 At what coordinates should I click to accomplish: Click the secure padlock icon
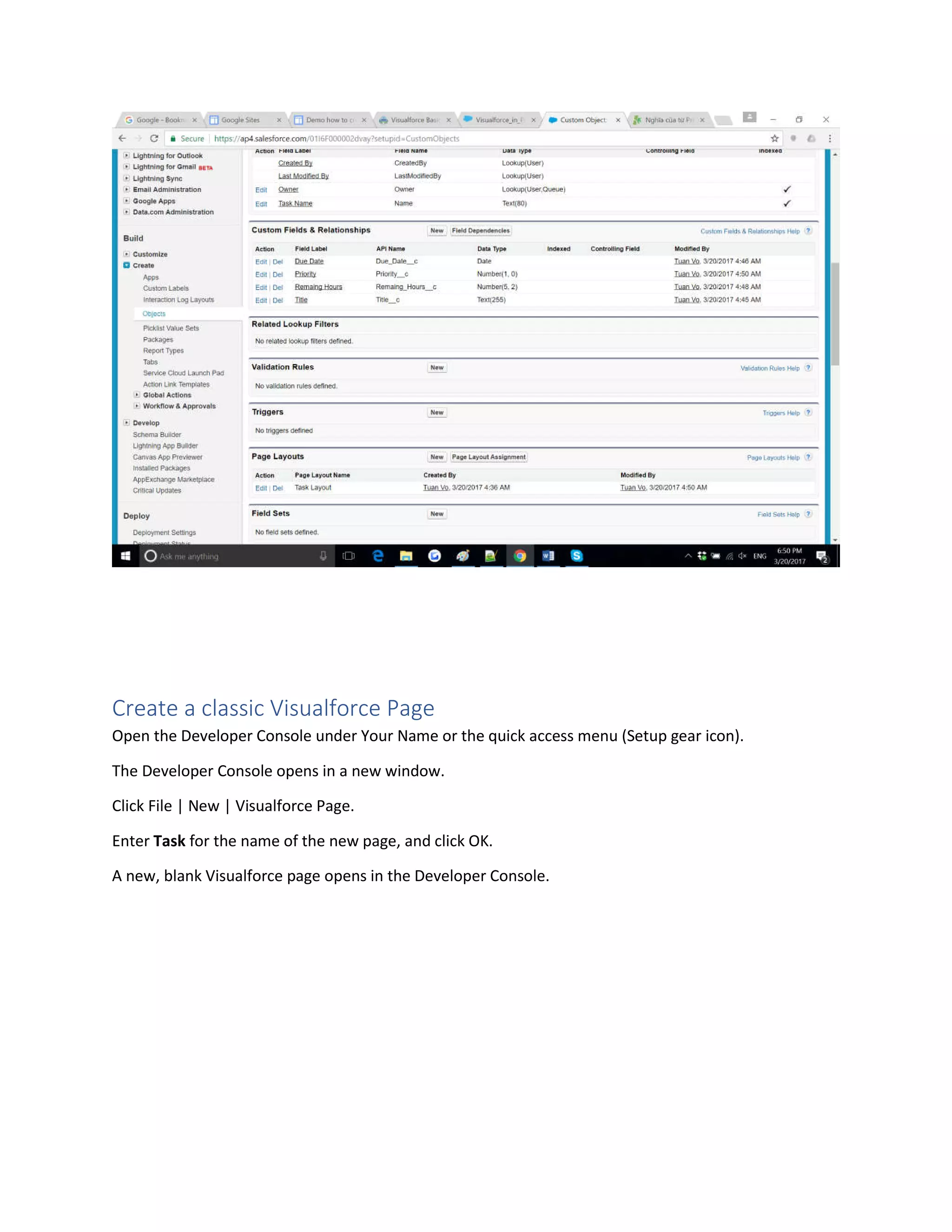[173, 138]
